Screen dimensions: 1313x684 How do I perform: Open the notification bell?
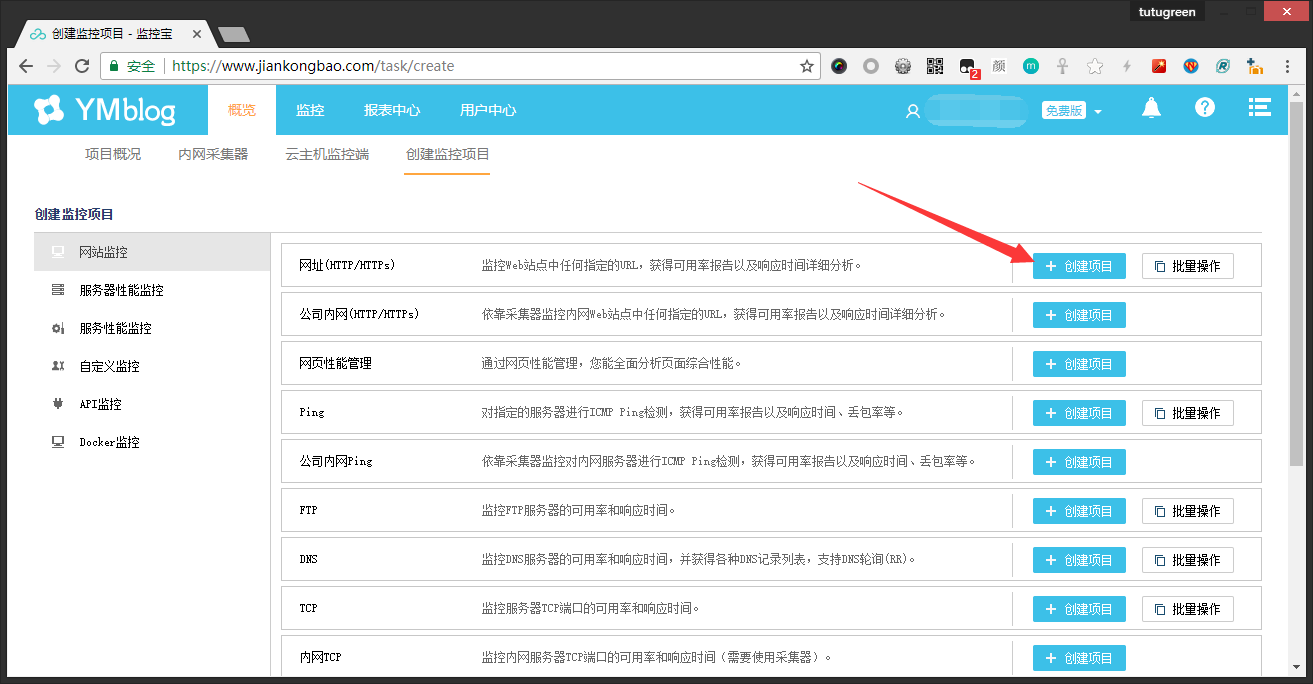(1151, 108)
